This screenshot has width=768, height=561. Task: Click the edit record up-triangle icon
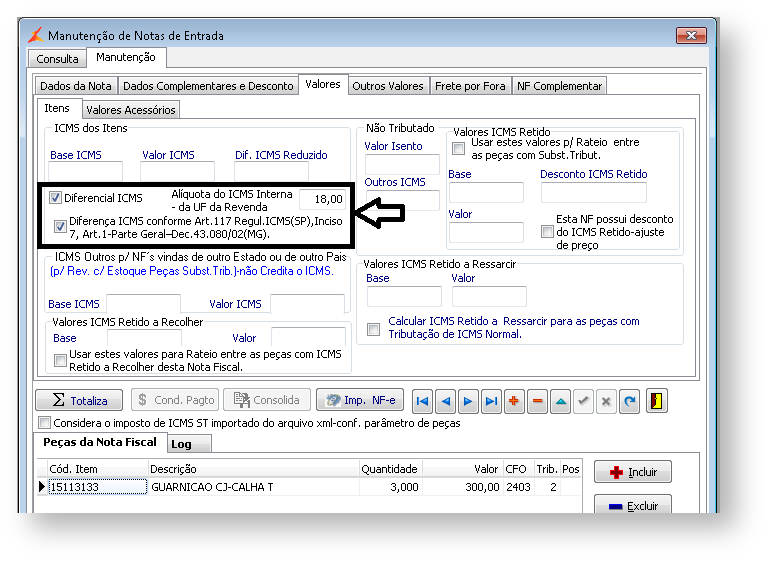560,401
